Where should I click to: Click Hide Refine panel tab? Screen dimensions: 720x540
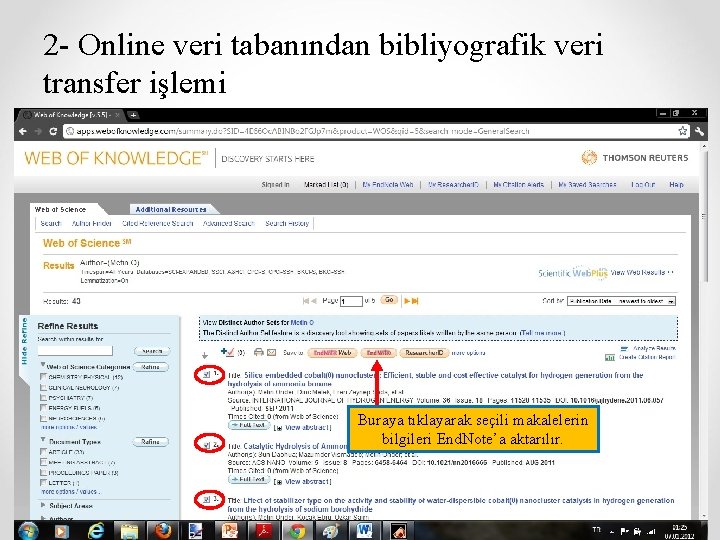pos(24,341)
